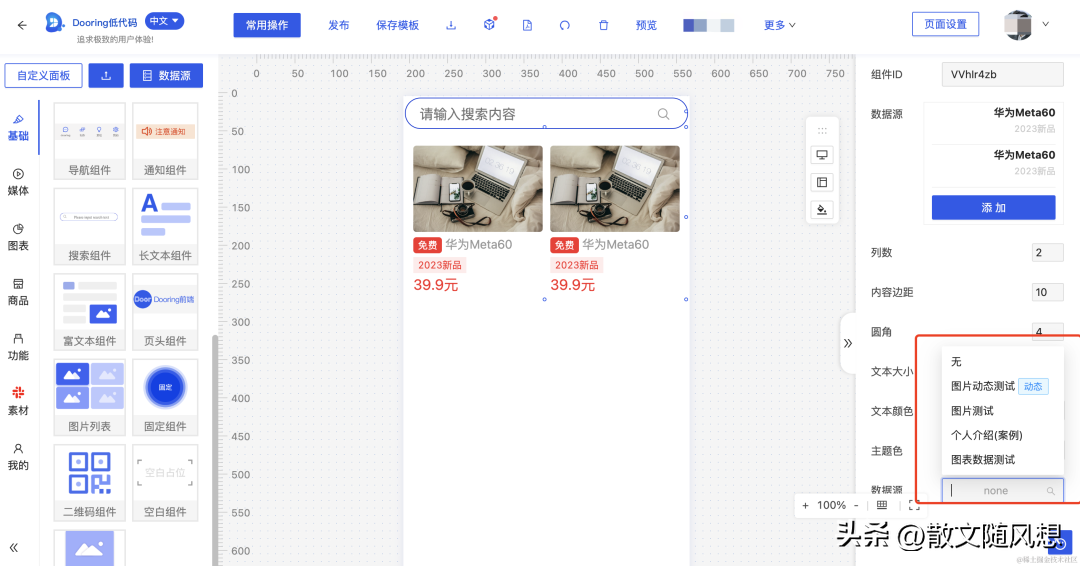Click the refresh circular arrow icon
Screen dimensions: 1080x566
(565, 25)
